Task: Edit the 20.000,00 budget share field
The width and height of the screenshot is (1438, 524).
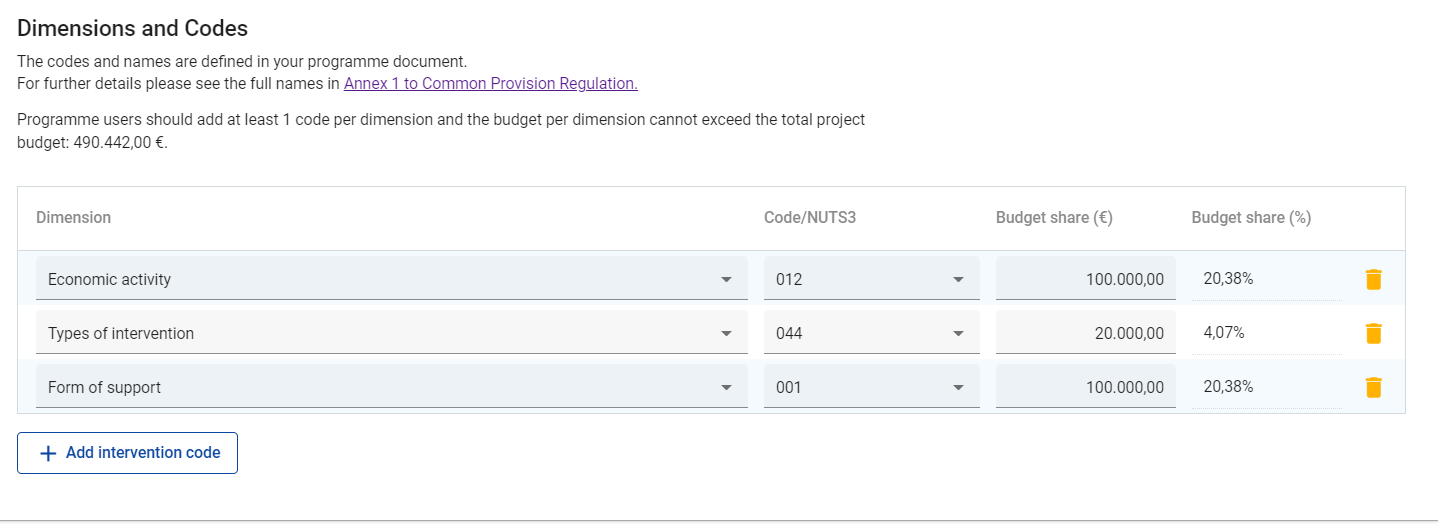Action: click(x=1085, y=333)
